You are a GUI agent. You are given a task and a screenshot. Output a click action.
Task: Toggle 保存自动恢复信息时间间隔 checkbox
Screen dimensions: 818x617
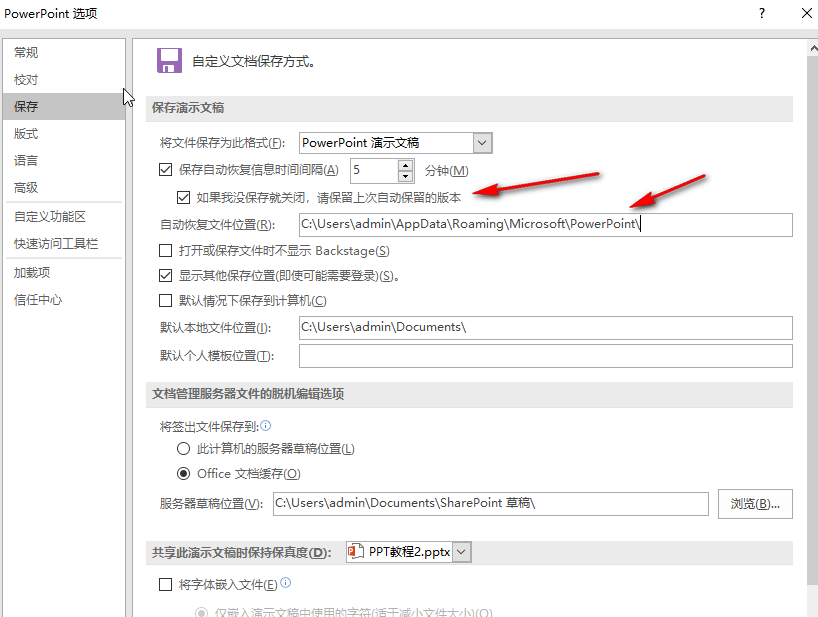[166, 171]
